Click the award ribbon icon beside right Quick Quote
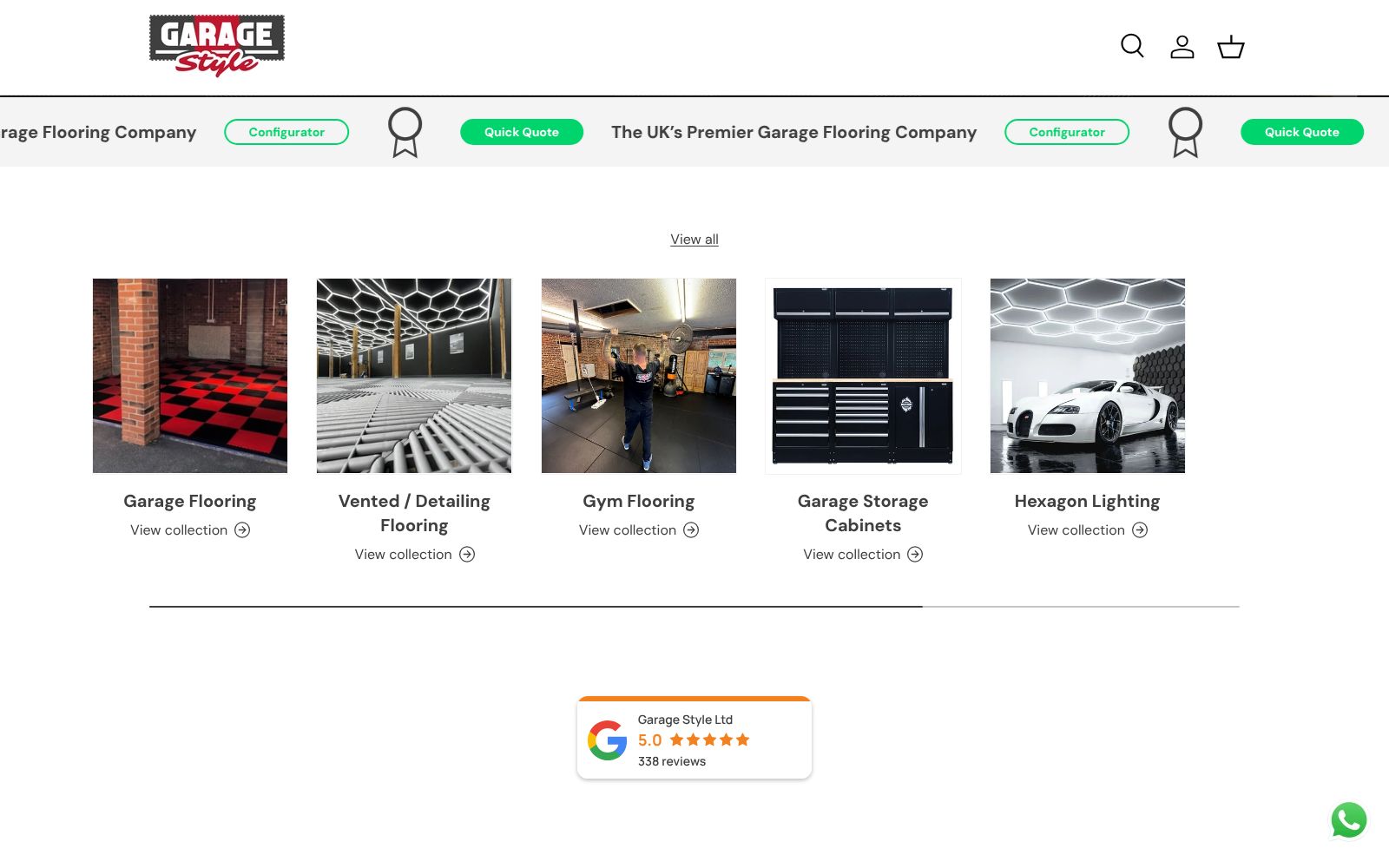The height and width of the screenshot is (868, 1389). point(1185,132)
